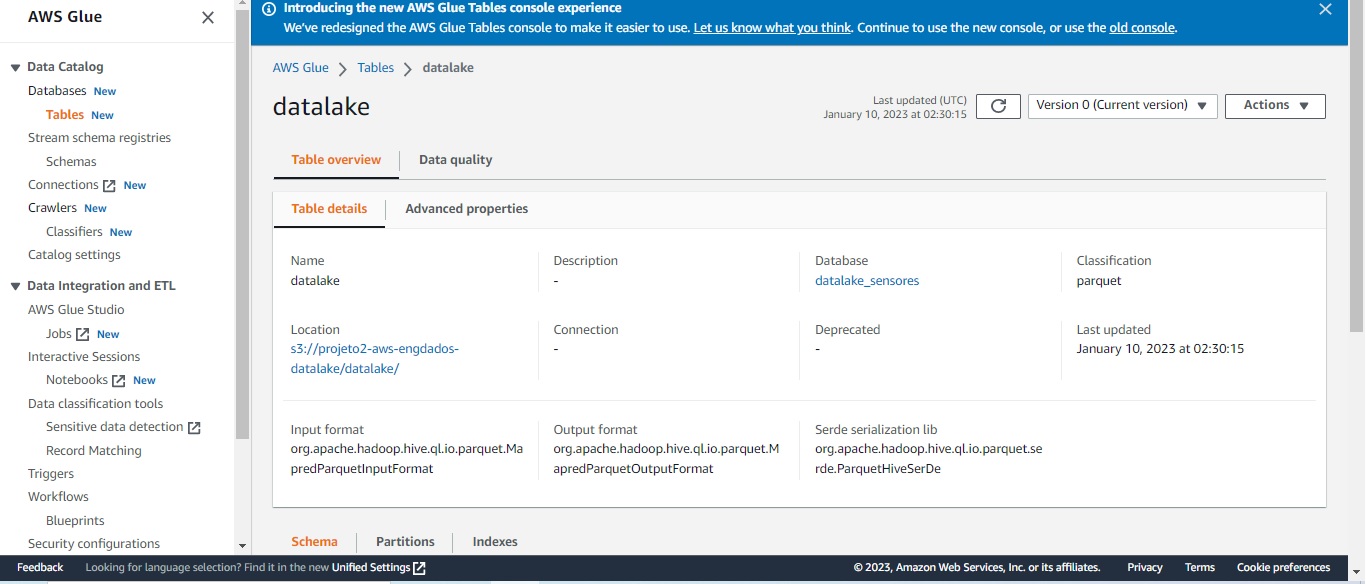Image resolution: width=1366 pixels, height=584 pixels.
Task: Open the Actions dropdown
Action: 1274,105
